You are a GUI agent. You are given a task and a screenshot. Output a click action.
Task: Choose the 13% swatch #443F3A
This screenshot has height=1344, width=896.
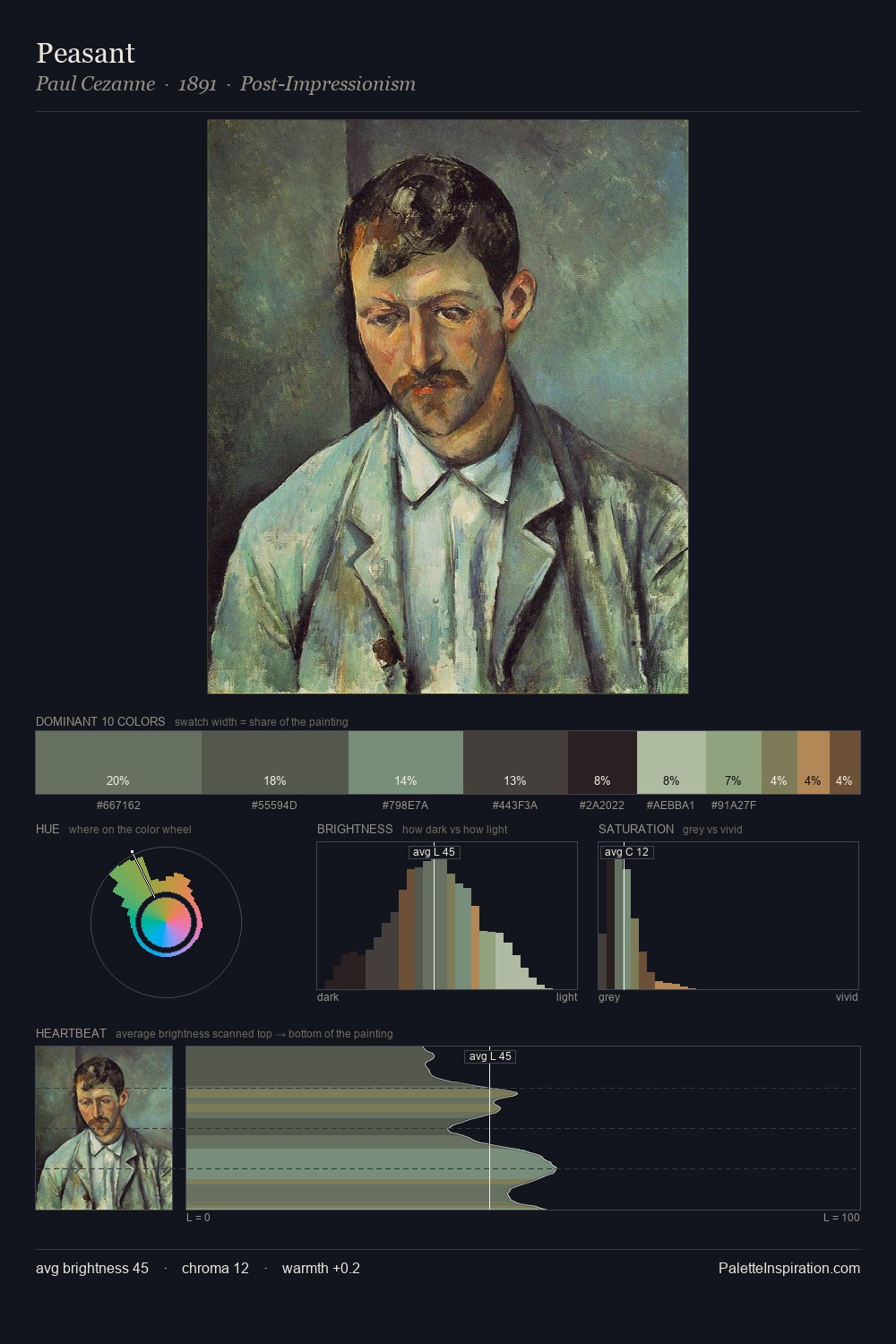coord(515,762)
